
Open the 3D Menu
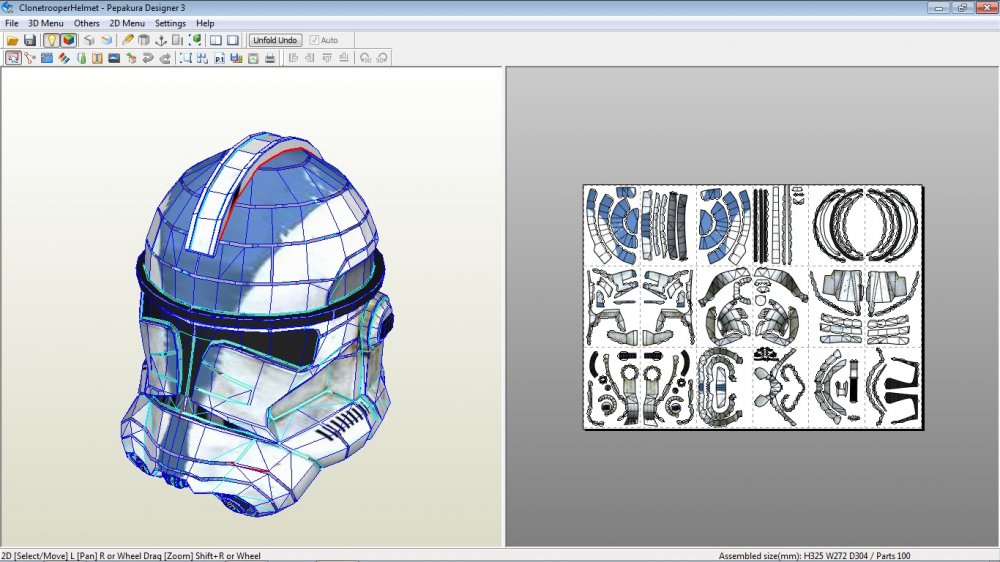point(46,23)
